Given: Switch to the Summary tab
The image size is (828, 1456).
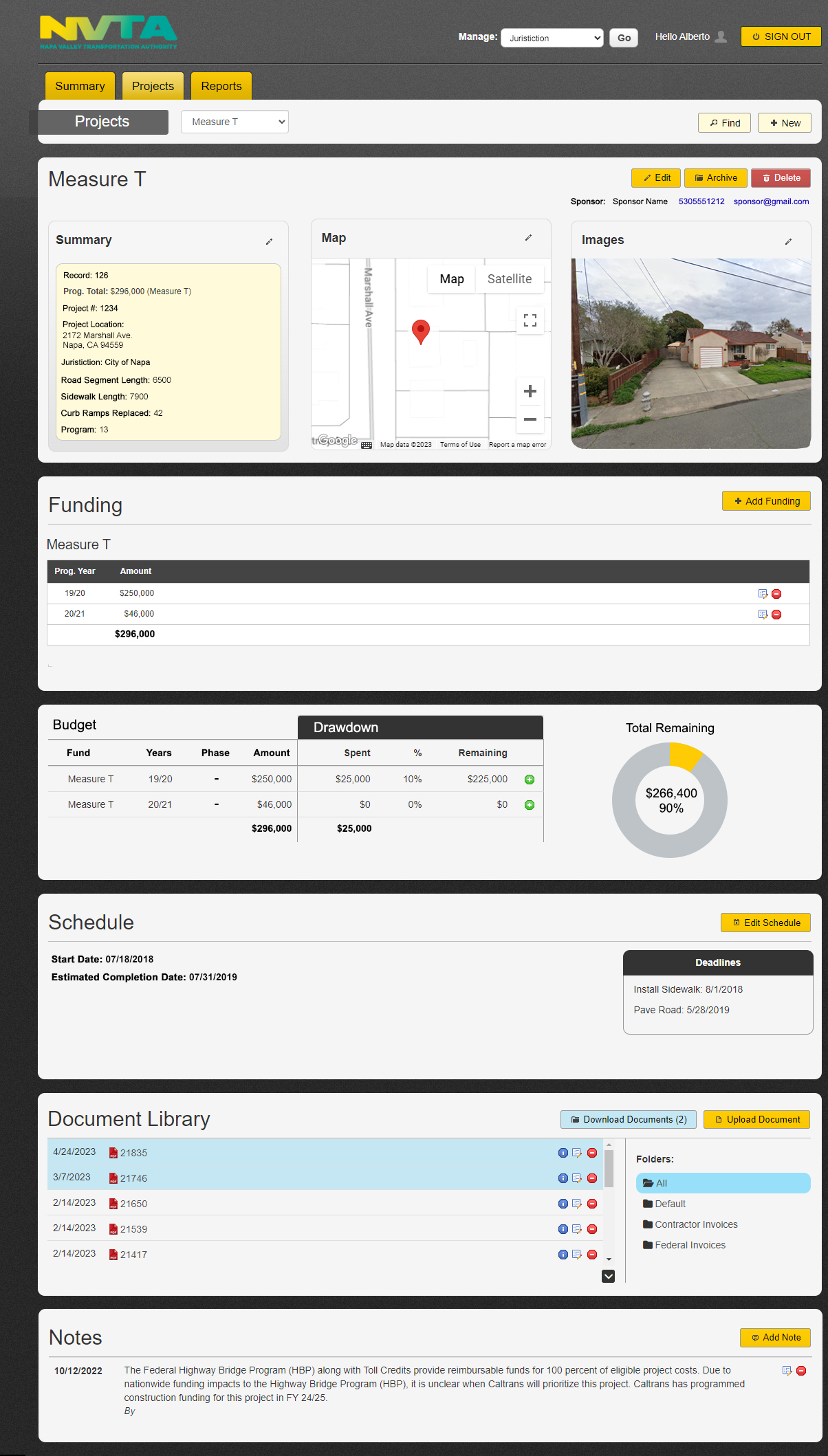Looking at the screenshot, I should point(80,86).
